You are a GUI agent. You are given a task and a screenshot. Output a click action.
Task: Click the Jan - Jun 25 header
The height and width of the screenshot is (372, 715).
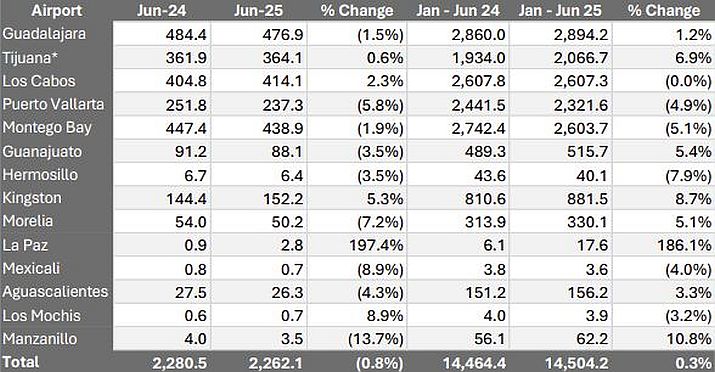point(560,10)
